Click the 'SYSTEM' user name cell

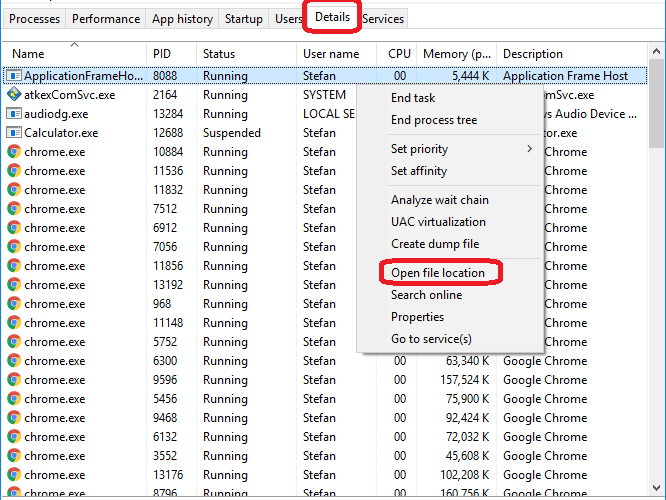point(324,95)
